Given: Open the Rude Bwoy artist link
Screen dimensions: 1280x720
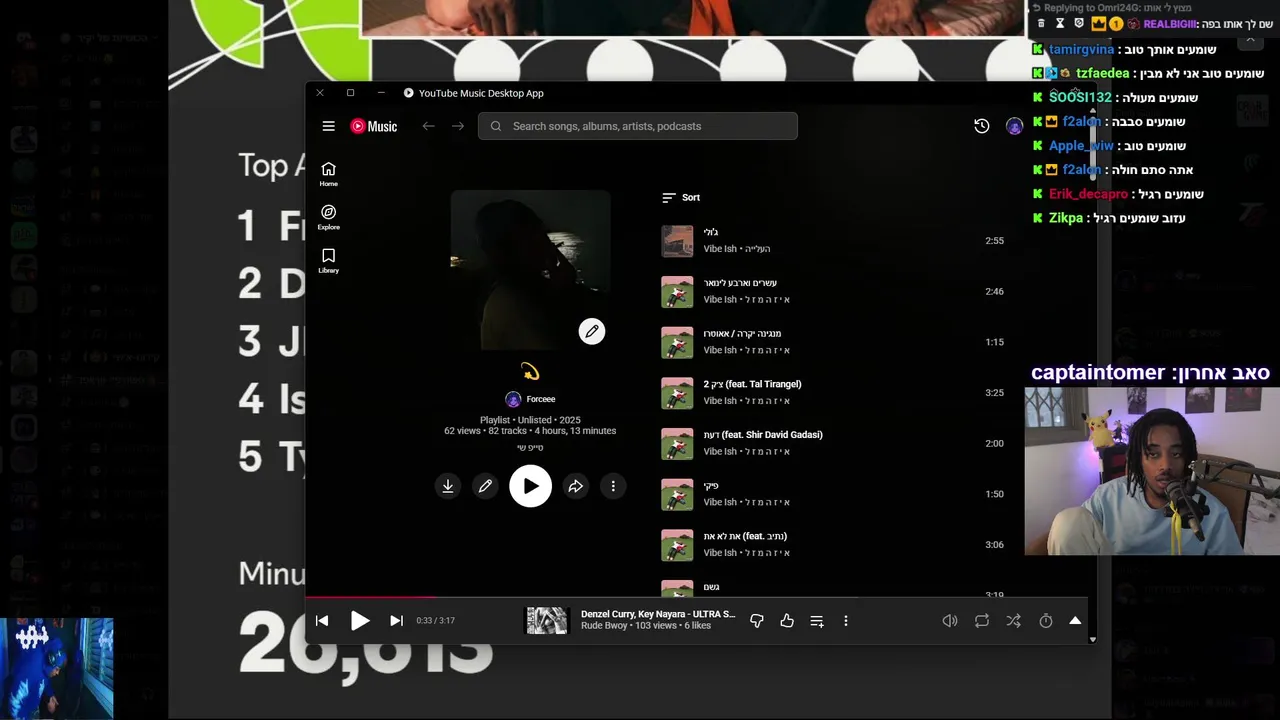Looking at the screenshot, I should point(604,626).
